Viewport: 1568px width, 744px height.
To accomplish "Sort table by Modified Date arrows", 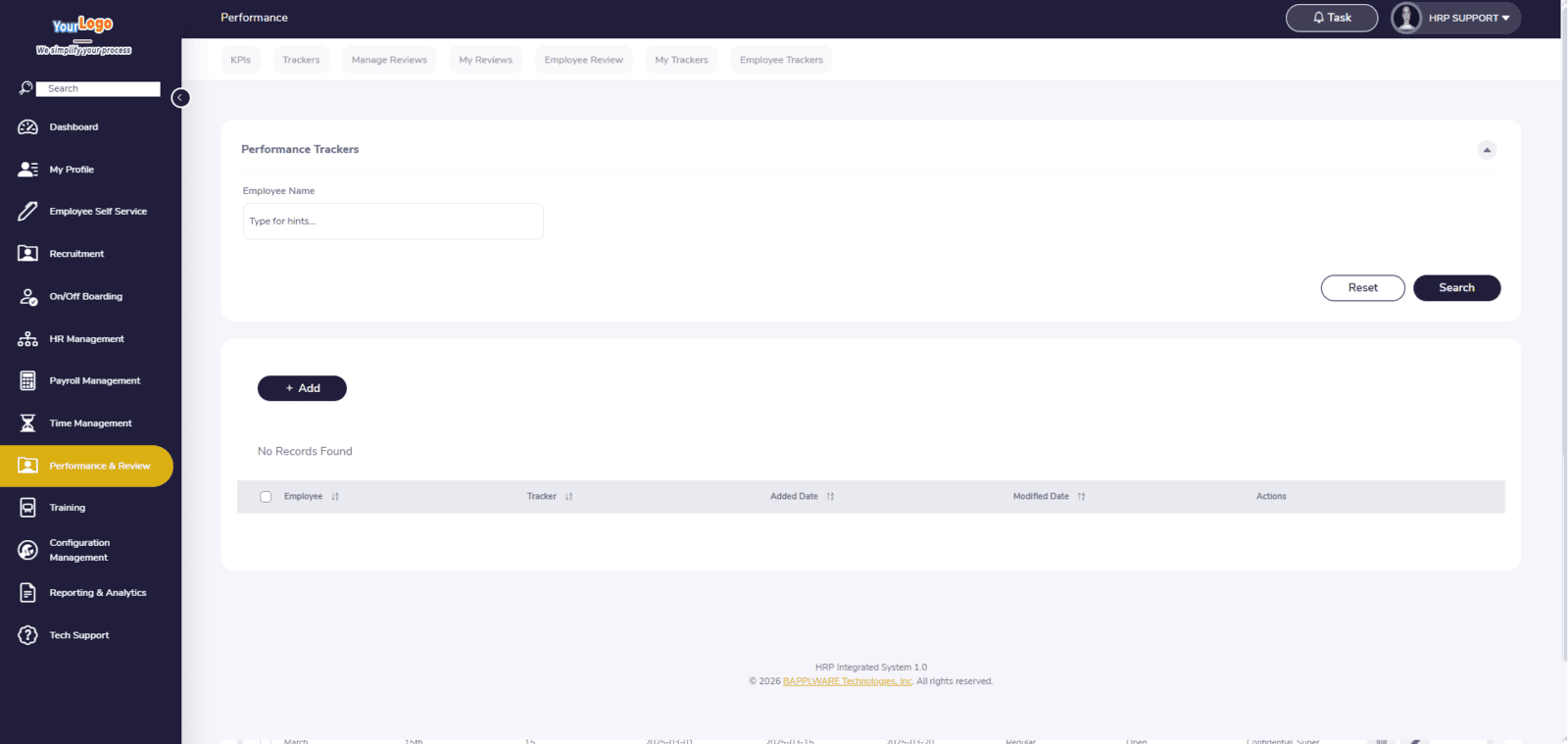I will coord(1081,497).
